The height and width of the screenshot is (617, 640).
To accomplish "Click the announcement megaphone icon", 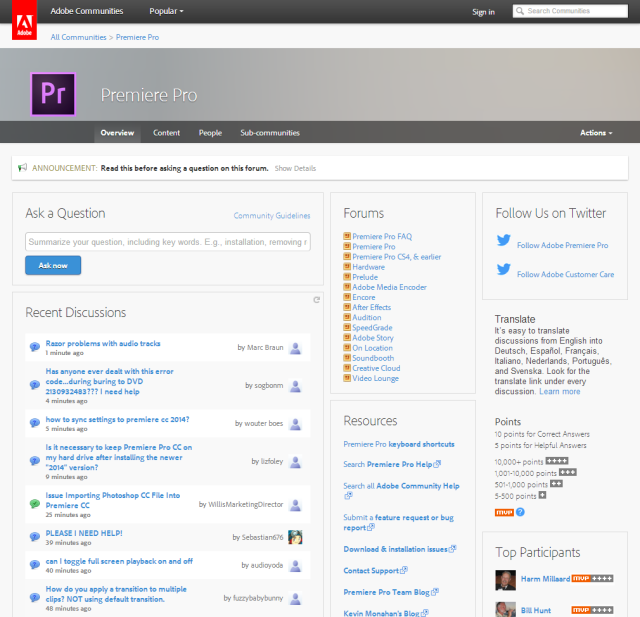I will 22,168.
